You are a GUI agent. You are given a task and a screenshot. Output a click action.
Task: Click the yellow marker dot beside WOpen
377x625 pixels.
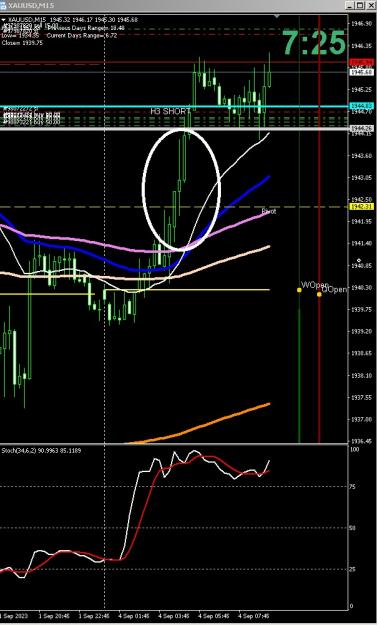pos(299,290)
